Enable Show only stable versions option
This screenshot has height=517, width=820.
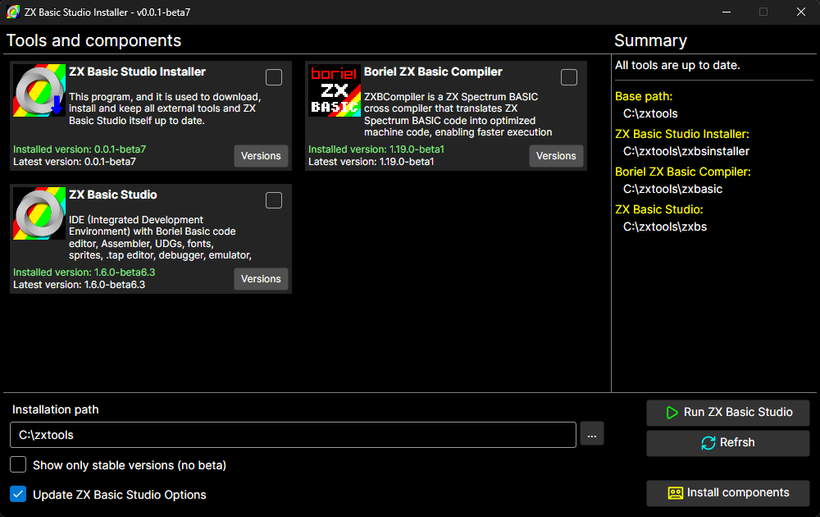[x=18, y=465]
